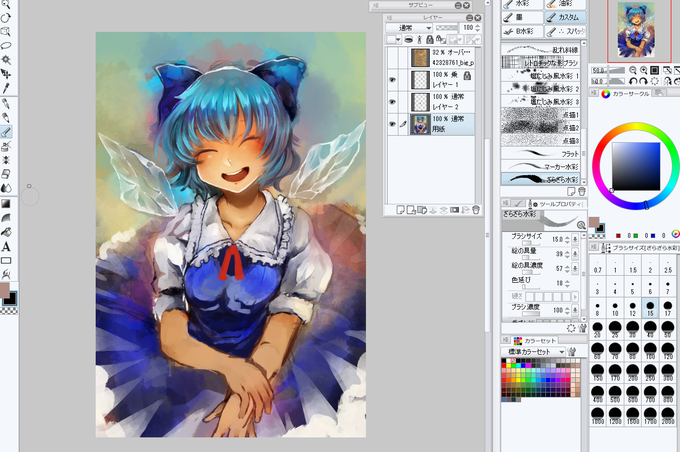Select the Zoom magnifier tool
This screenshot has height=452, width=680.
6,5
